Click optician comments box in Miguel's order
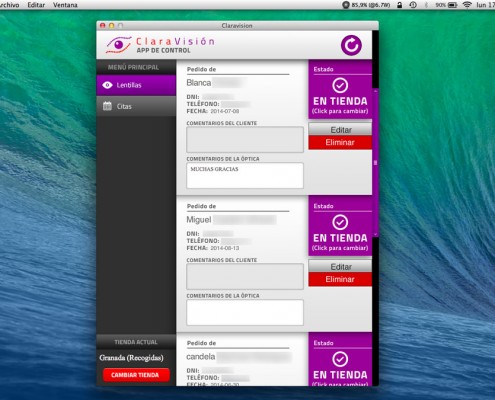Image resolution: width=495 pixels, height=400 pixels. [x=245, y=313]
